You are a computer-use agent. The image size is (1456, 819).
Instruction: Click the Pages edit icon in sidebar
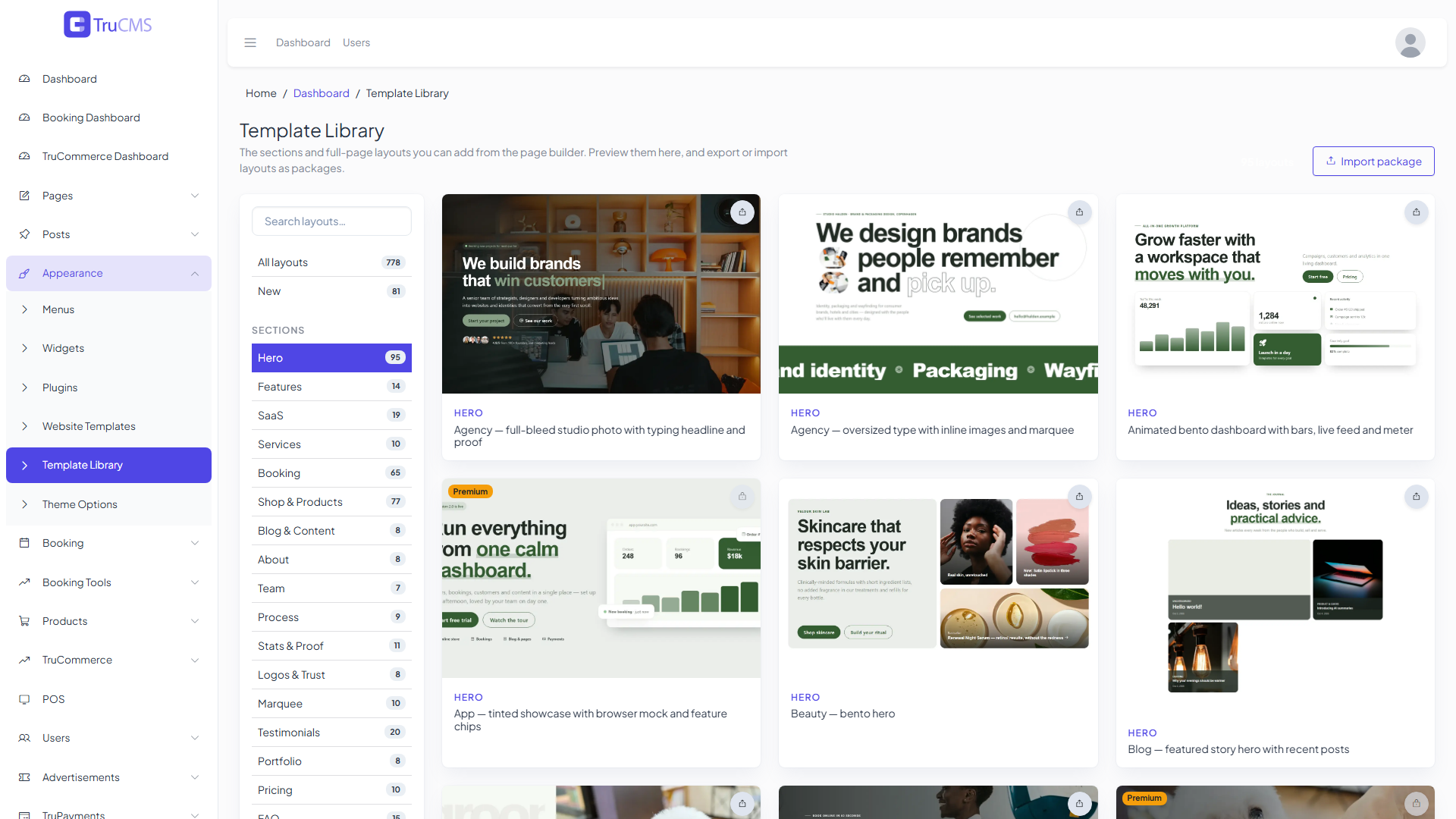tap(24, 196)
